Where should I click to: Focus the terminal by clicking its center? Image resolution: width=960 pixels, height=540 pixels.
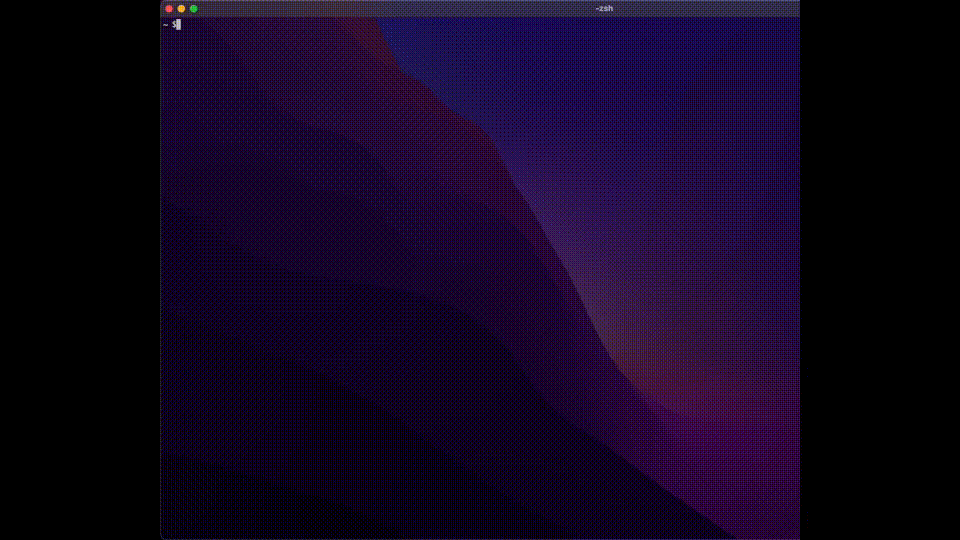click(x=480, y=278)
